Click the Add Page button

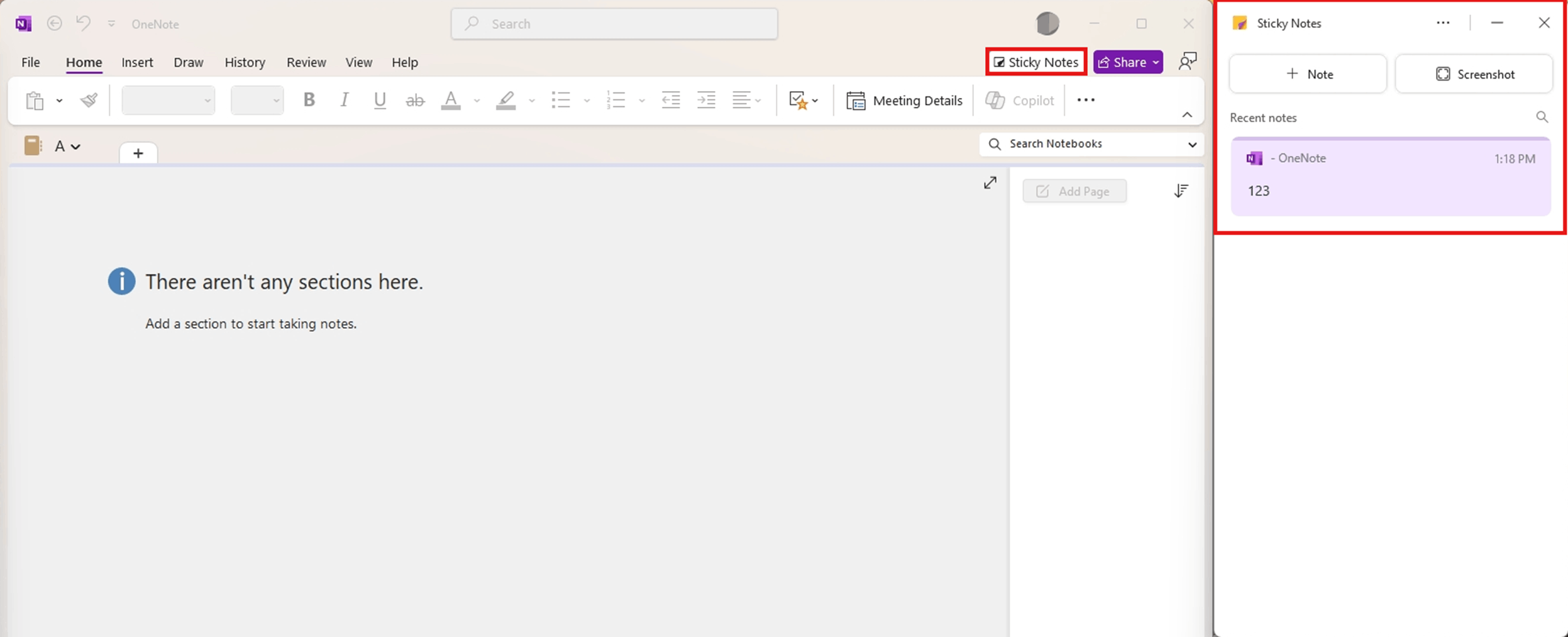[x=1074, y=191]
